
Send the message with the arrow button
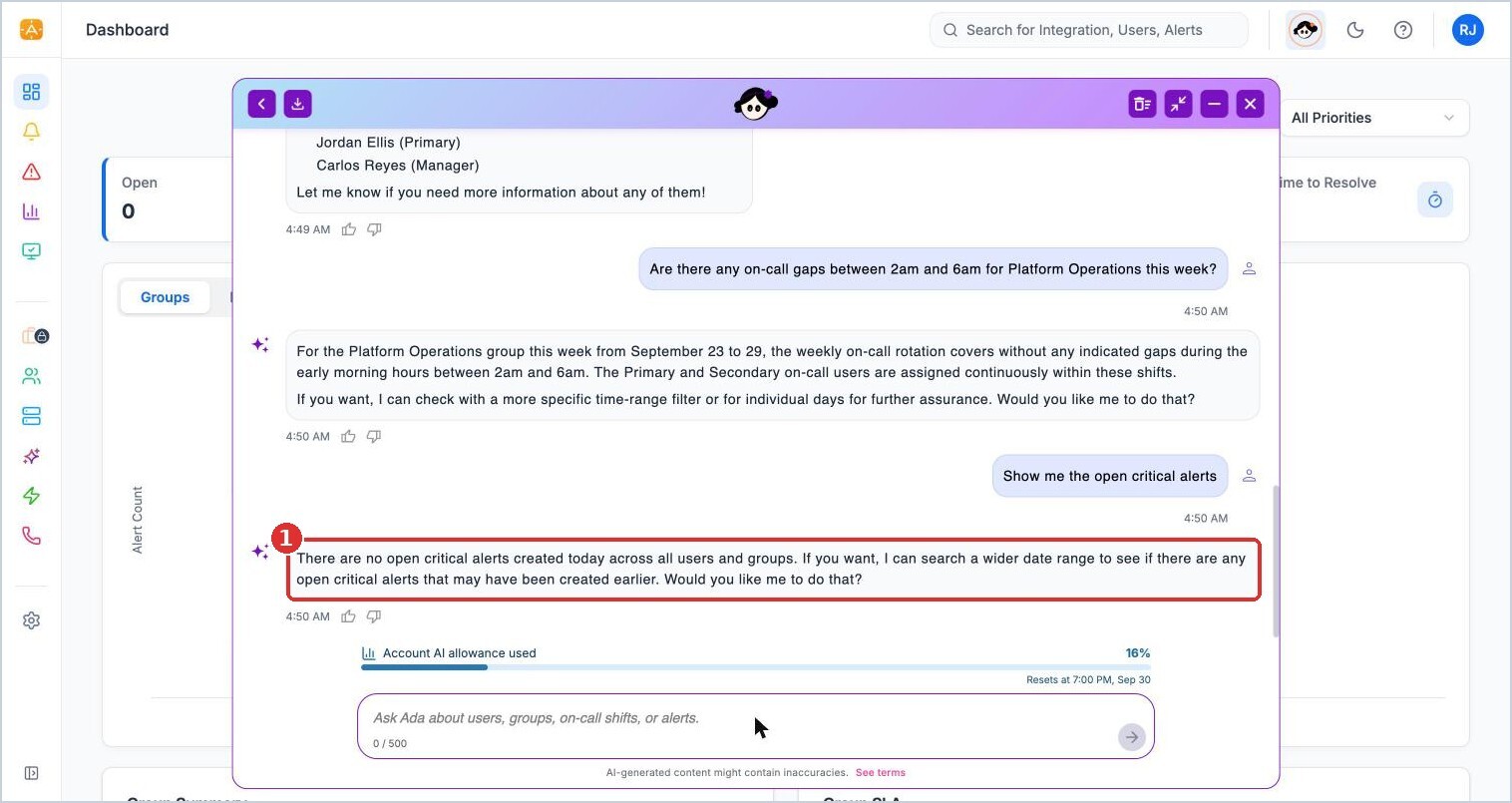click(x=1131, y=737)
